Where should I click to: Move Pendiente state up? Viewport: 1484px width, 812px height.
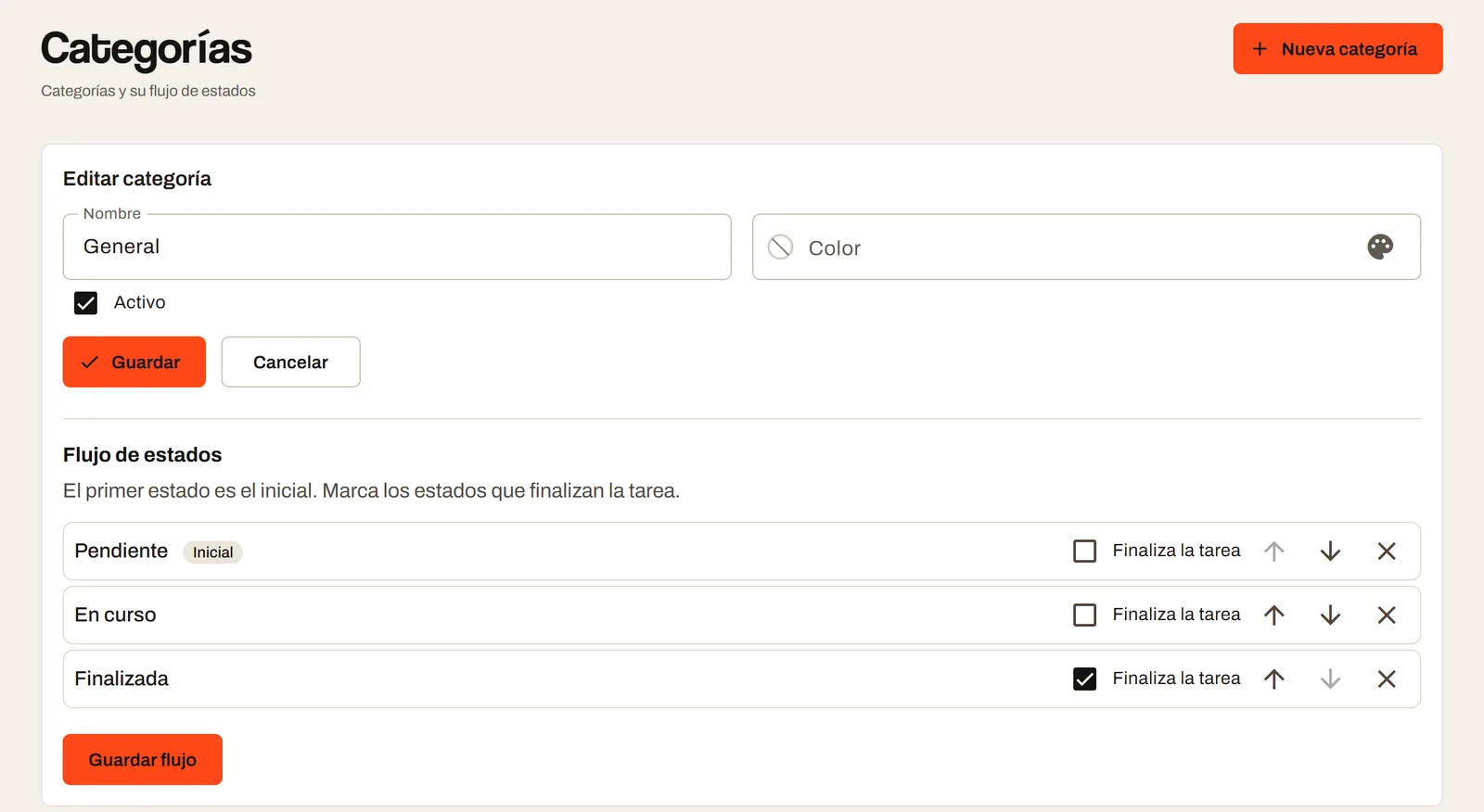[1274, 552]
